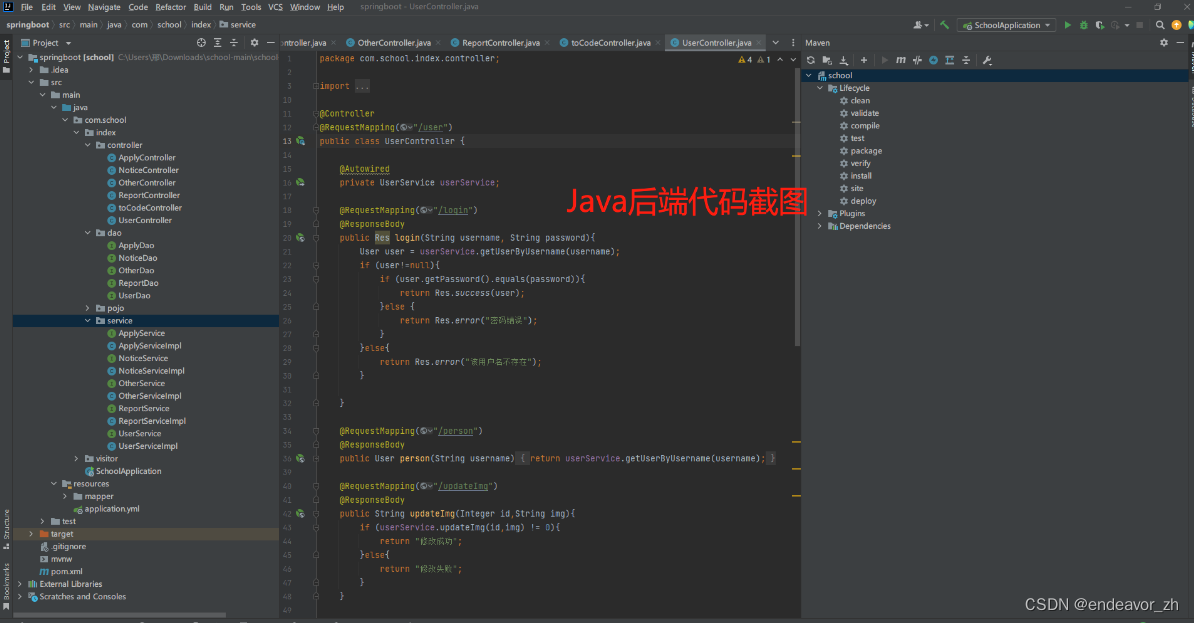Open Maven settings wrench icon
Image resolution: width=1194 pixels, height=623 pixels.
[x=988, y=60]
